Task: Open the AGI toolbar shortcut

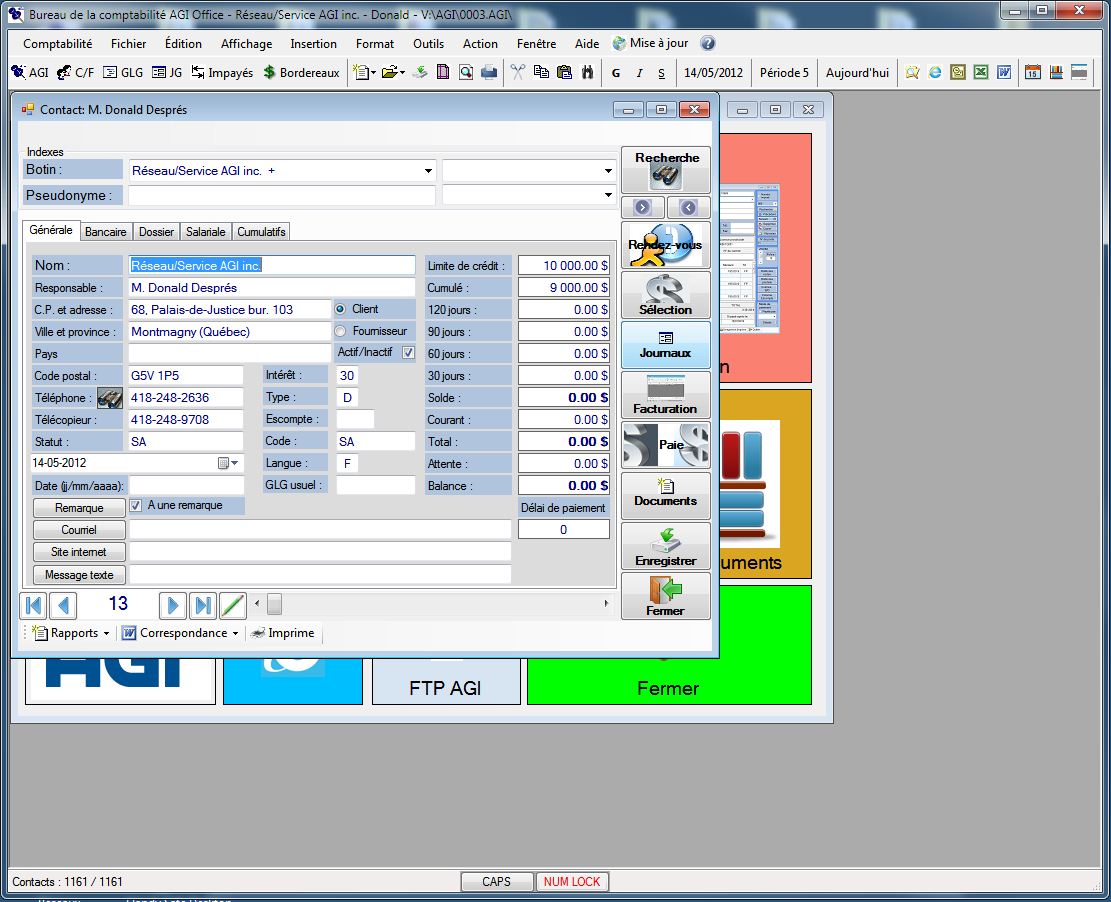Action: pos(30,72)
